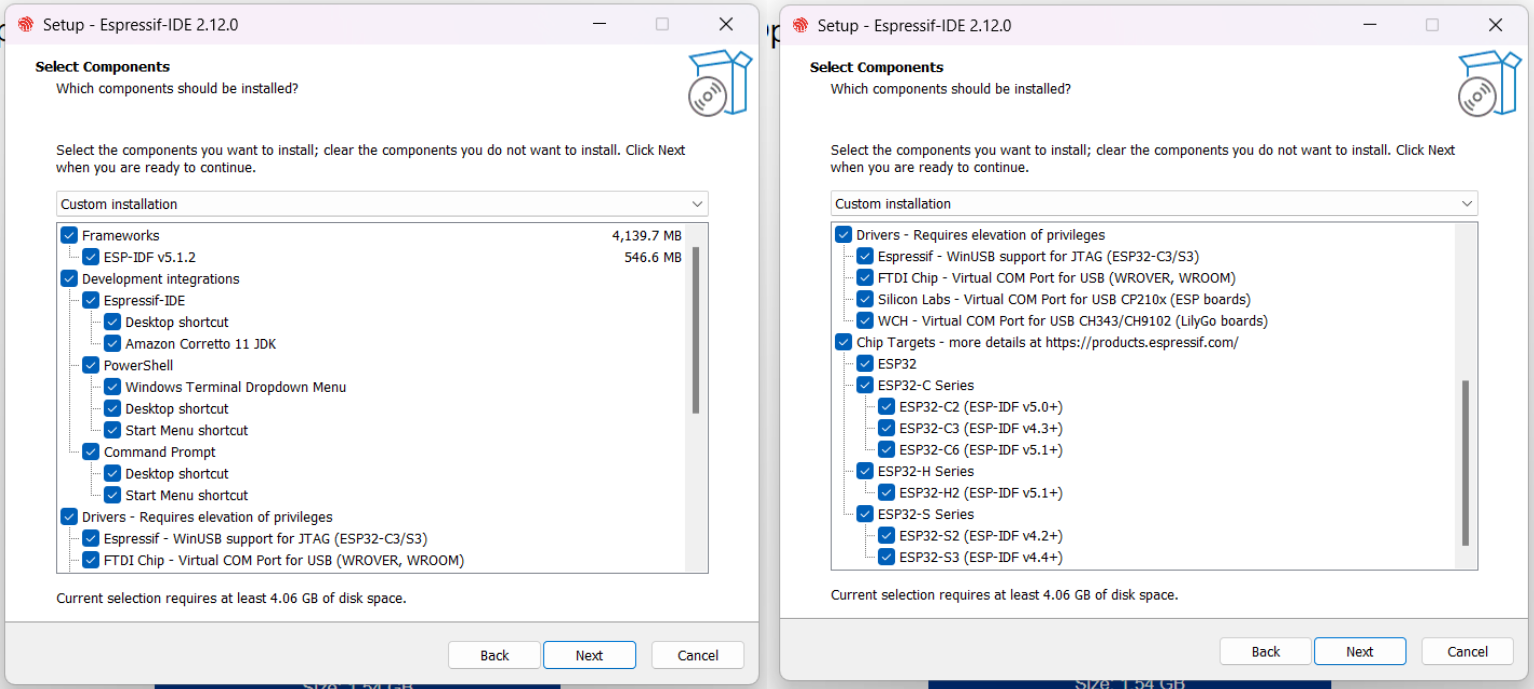The image size is (1534, 689).
Task: Click disk space requirement text in right window
Action: (1004, 594)
